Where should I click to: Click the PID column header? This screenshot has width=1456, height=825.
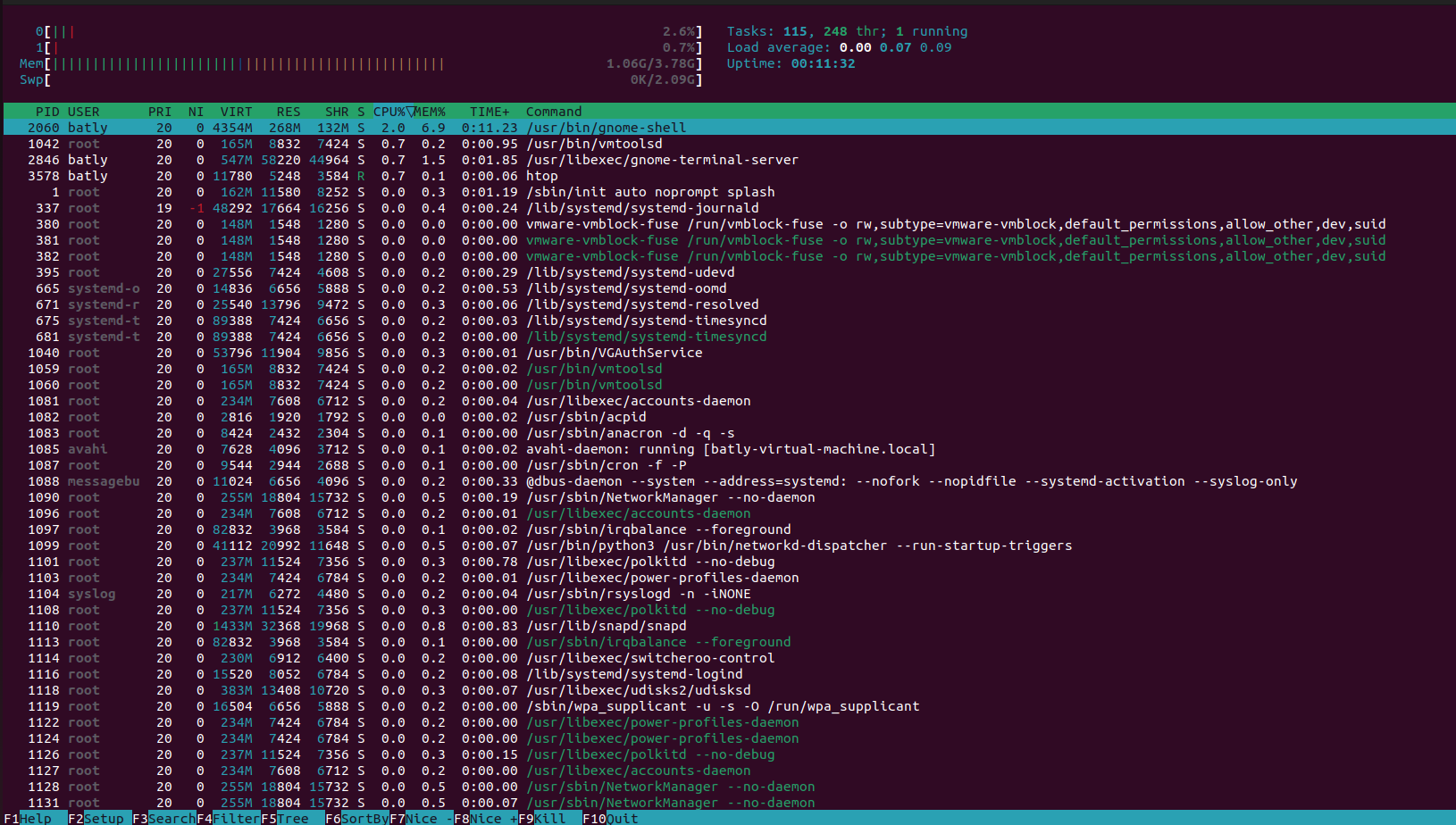[x=46, y=112]
